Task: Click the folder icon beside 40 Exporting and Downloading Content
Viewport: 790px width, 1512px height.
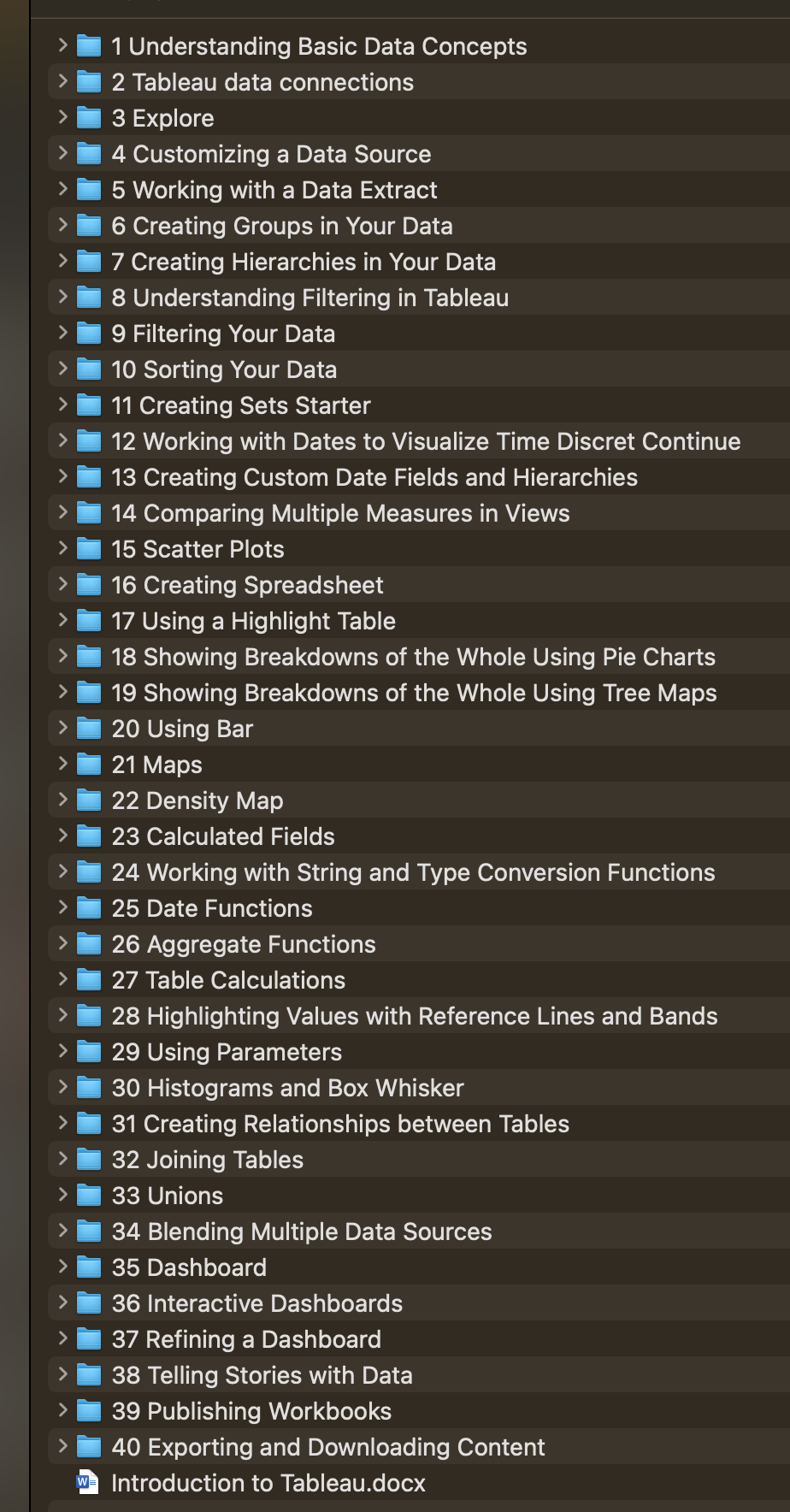Action: click(x=89, y=1447)
